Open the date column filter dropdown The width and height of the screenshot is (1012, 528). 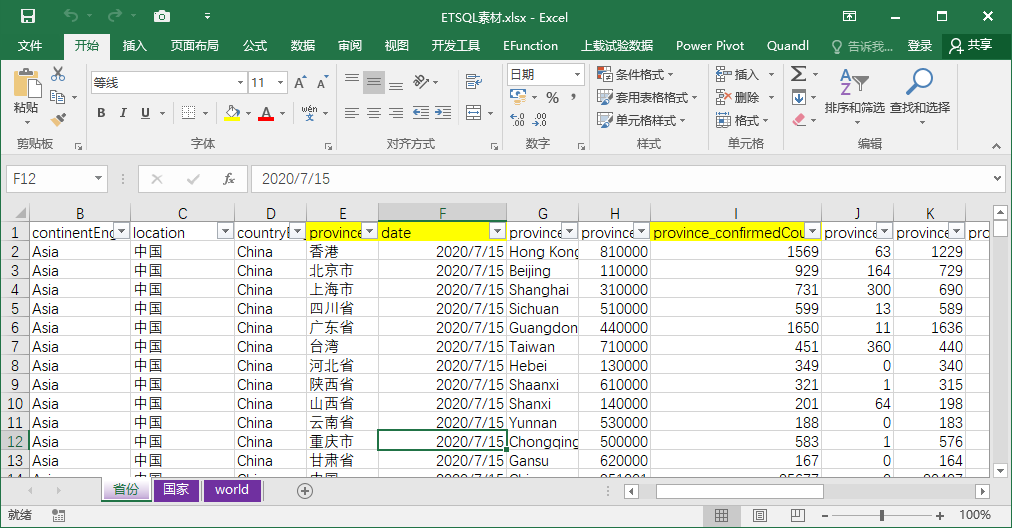coord(496,232)
